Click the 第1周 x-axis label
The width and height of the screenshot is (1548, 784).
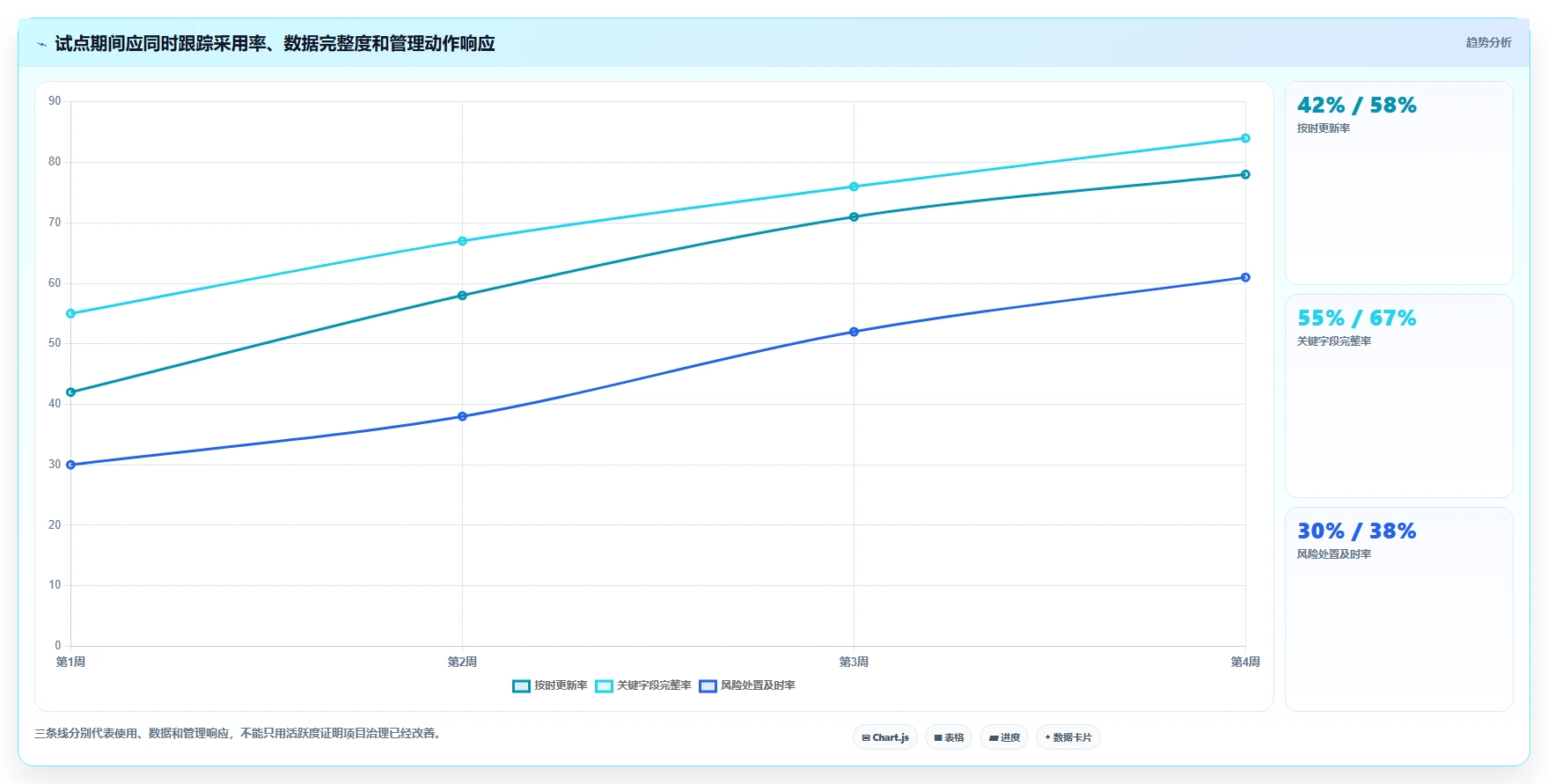[x=70, y=662]
